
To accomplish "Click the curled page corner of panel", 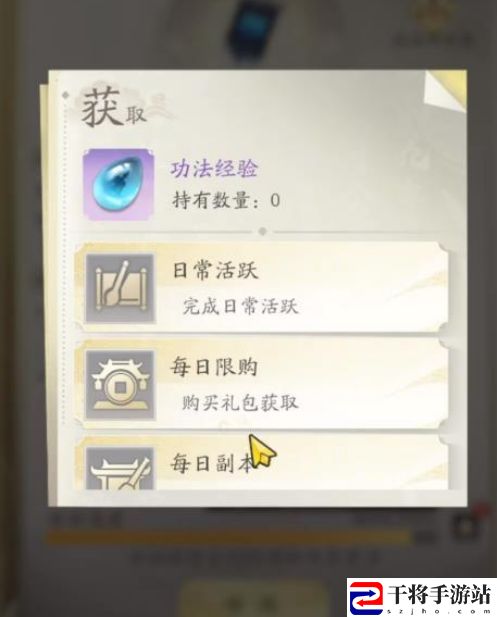I will point(445,90).
